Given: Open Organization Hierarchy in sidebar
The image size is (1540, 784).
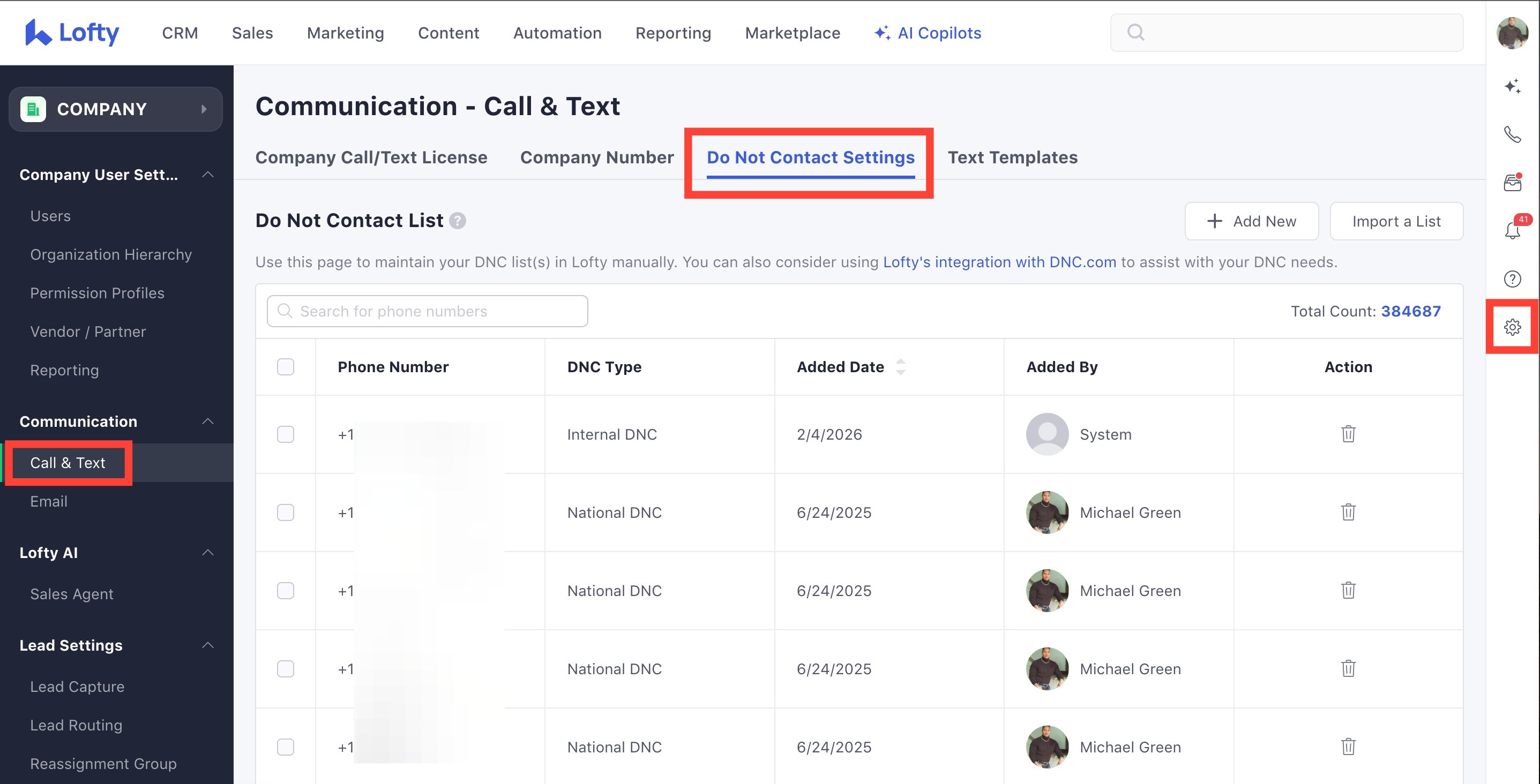Looking at the screenshot, I should 111,254.
